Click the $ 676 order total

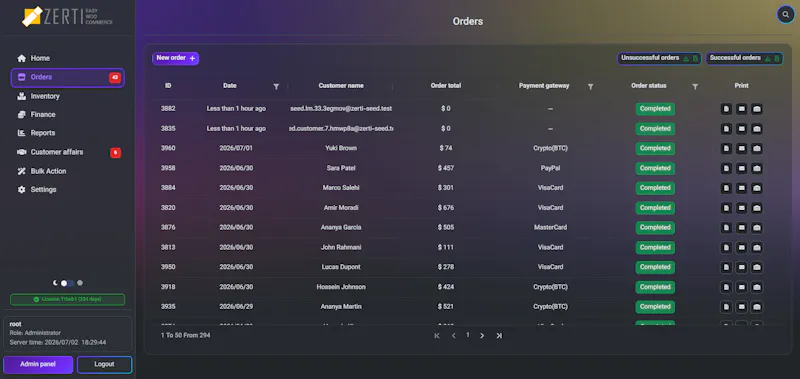(x=446, y=208)
